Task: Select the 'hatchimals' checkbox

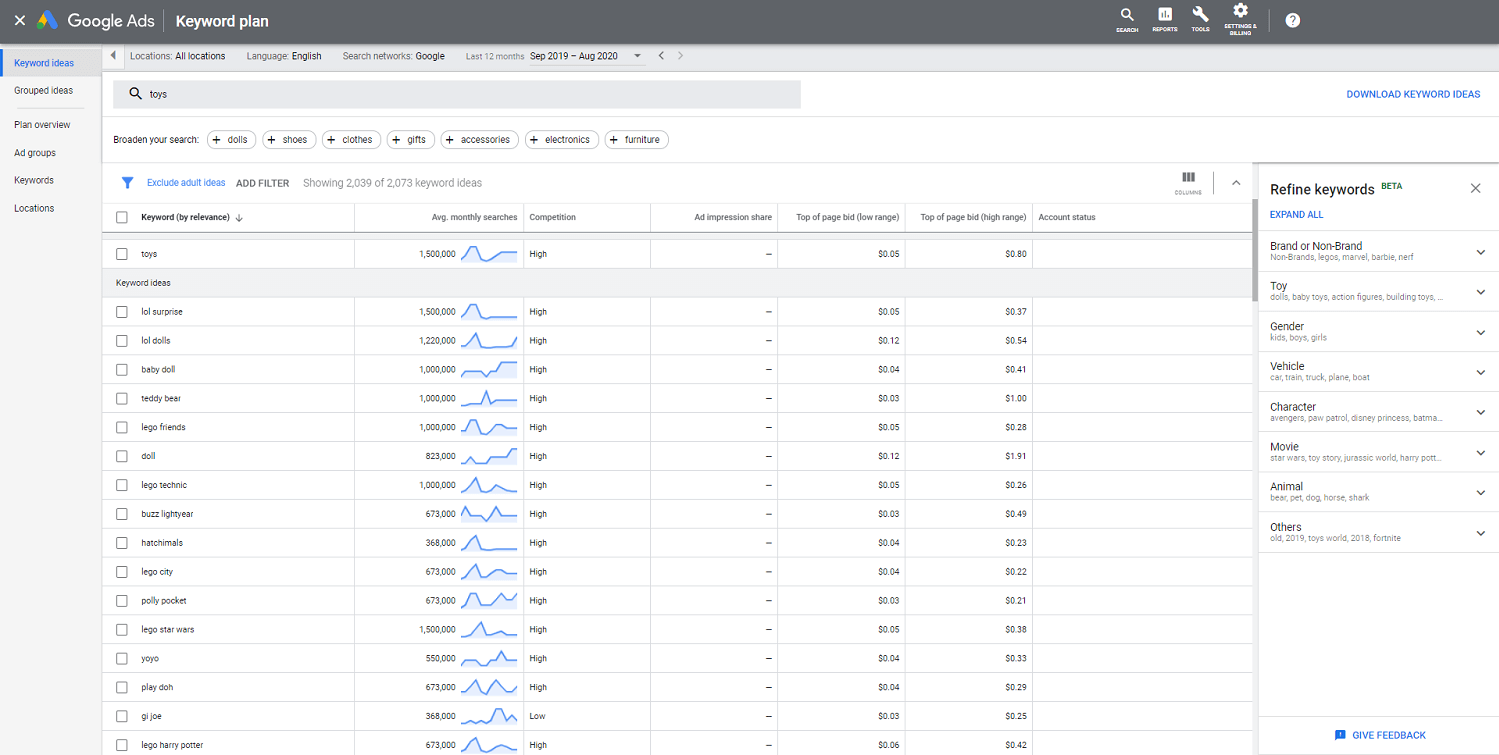Action: point(122,543)
